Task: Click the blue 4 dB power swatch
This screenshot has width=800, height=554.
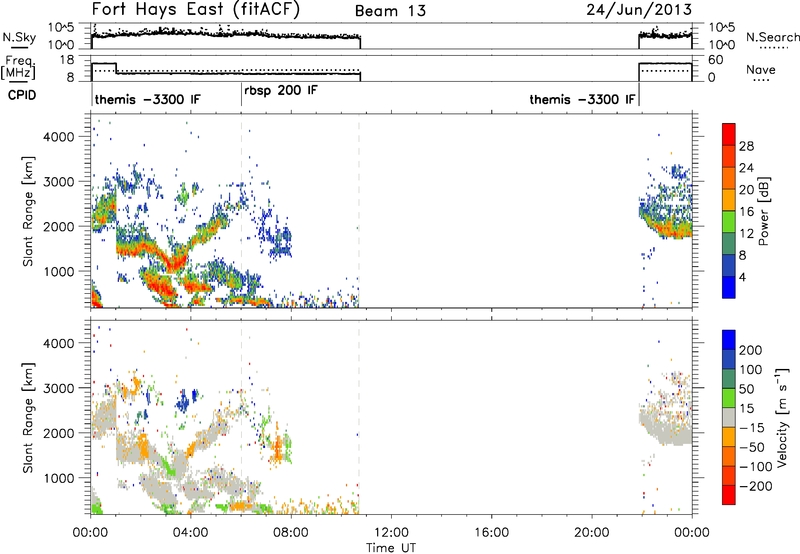Action: click(x=729, y=287)
